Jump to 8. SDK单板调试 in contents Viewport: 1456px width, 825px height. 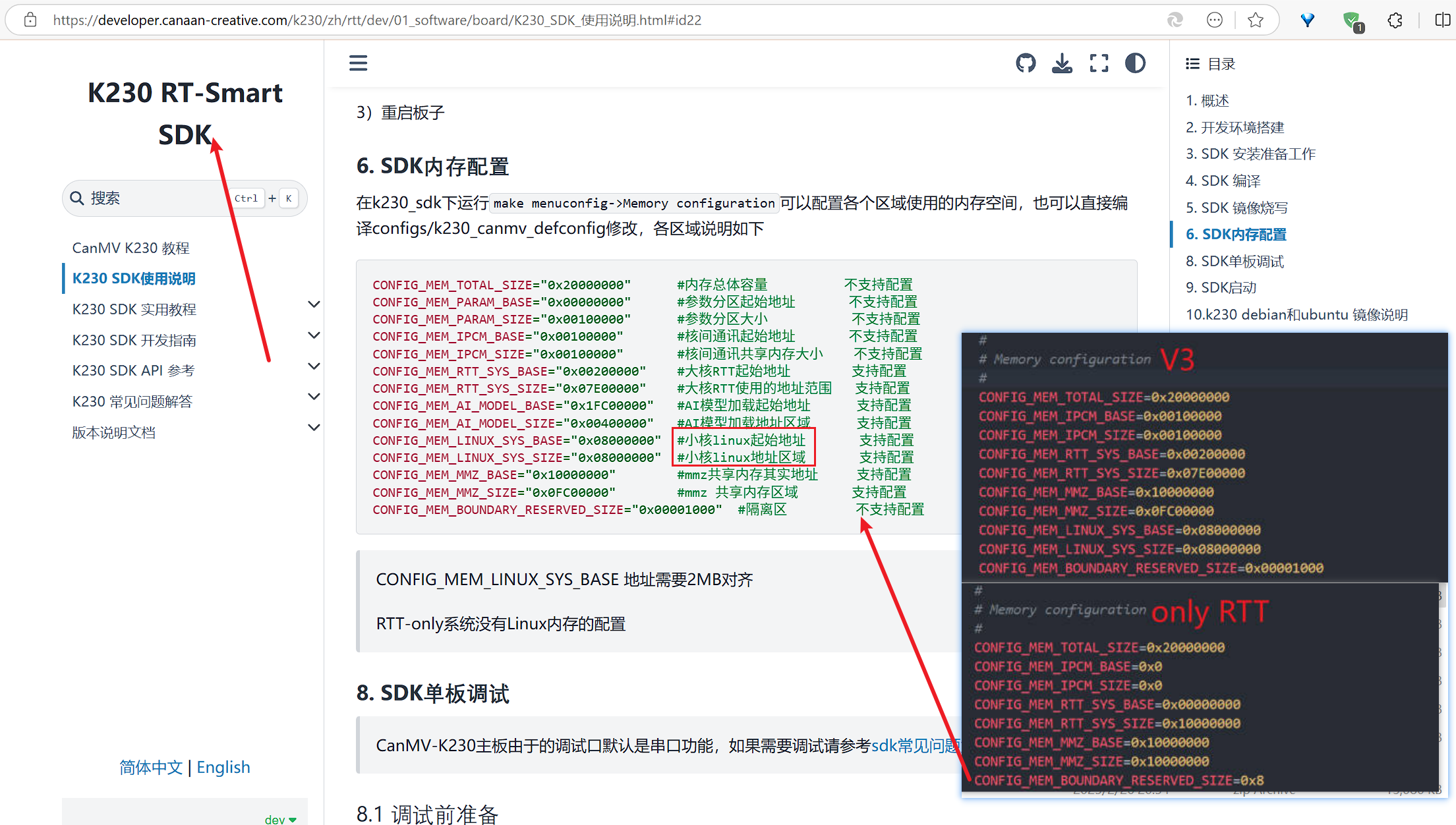click(1235, 262)
